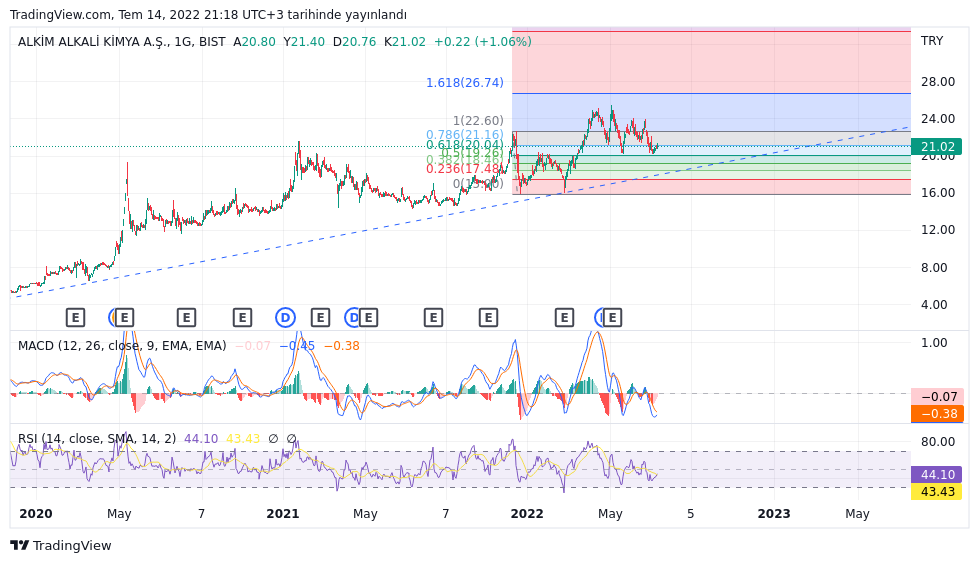Click the purple RSI value 44.10 in legend
Viewport: 979px width, 563px height.
(x=201, y=439)
